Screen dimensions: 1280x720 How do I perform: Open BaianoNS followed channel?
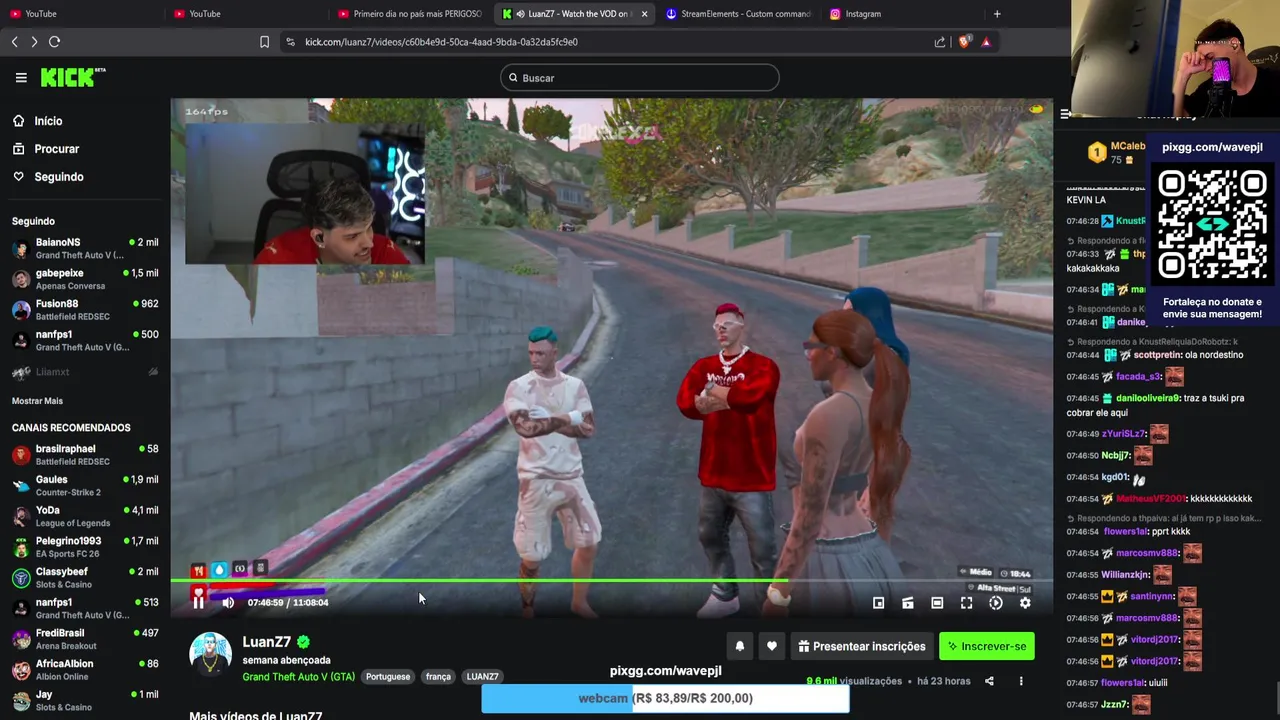point(85,248)
